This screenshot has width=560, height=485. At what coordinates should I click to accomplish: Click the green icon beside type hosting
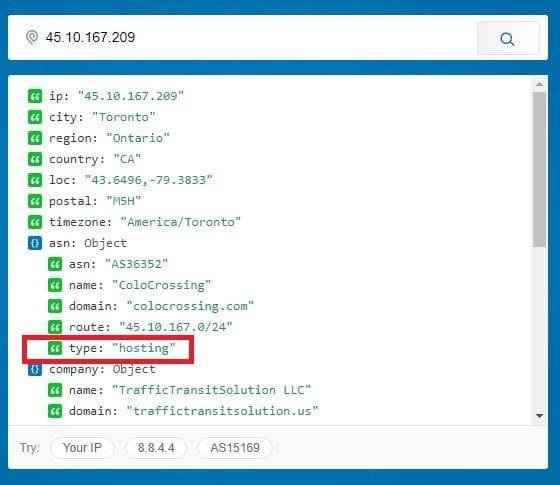click(55, 348)
